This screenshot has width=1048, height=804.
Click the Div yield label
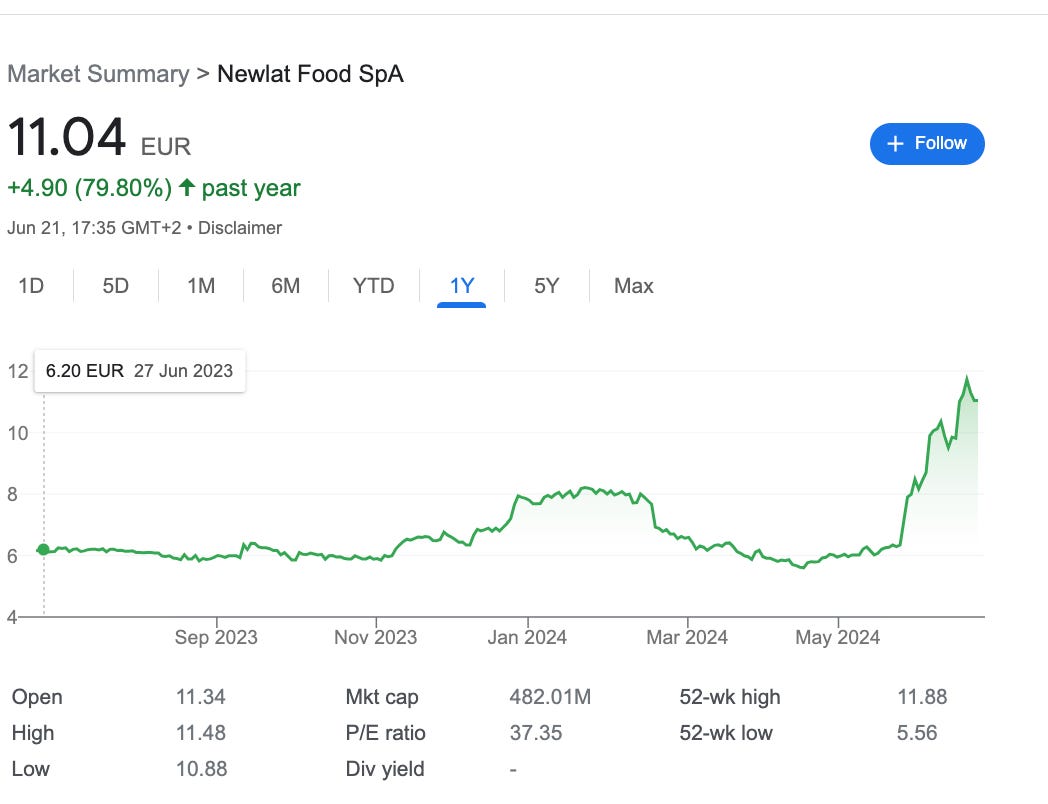[x=385, y=769]
